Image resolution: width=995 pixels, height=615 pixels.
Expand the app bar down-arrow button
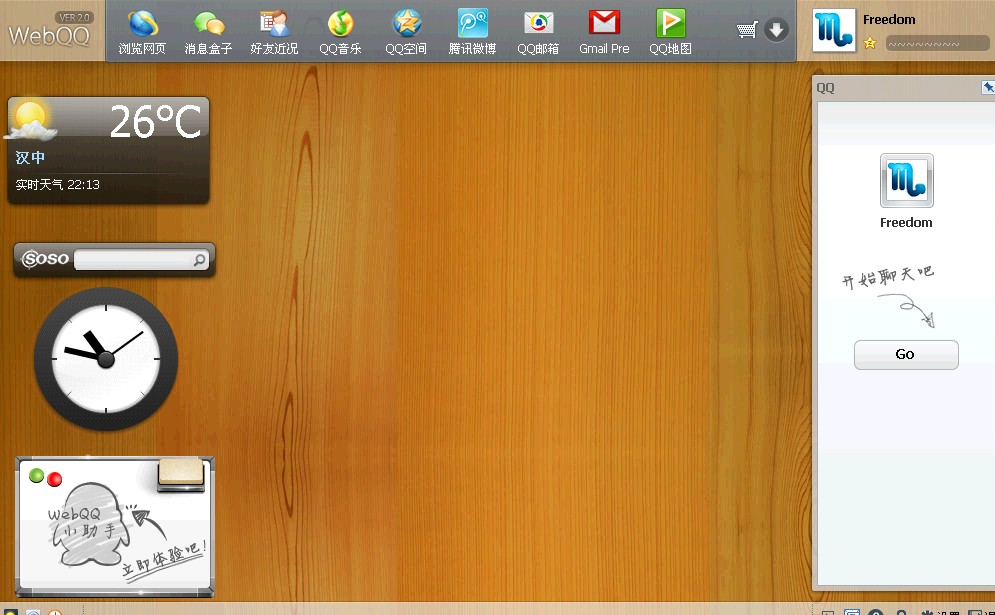coord(776,30)
